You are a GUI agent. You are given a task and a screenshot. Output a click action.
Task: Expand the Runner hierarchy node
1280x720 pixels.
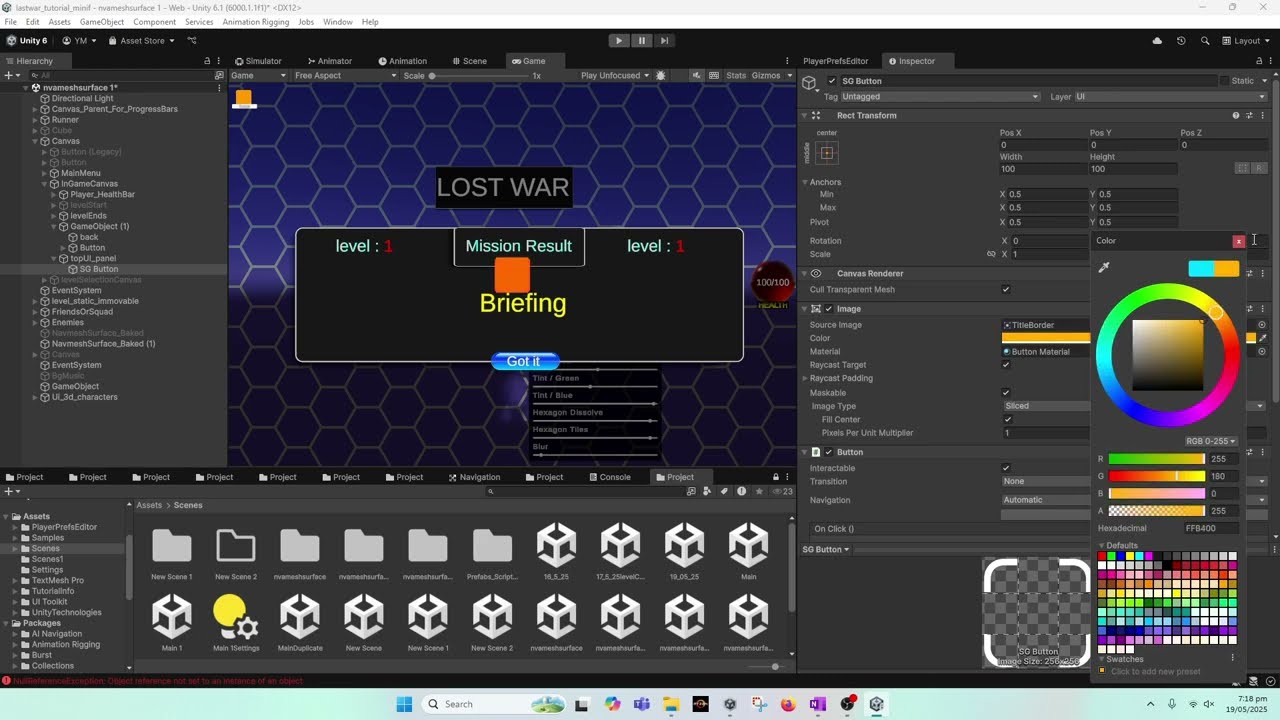[x=35, y=120]
